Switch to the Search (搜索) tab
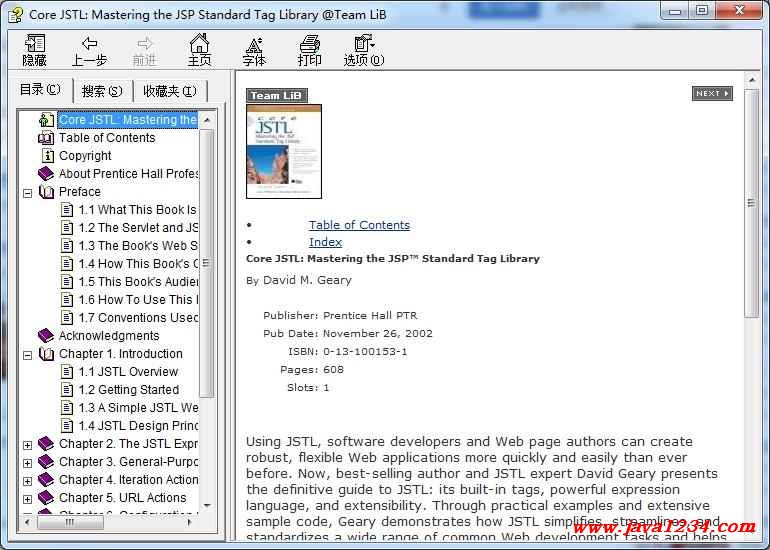Screen dimensions: 770x550 point(102,91)
